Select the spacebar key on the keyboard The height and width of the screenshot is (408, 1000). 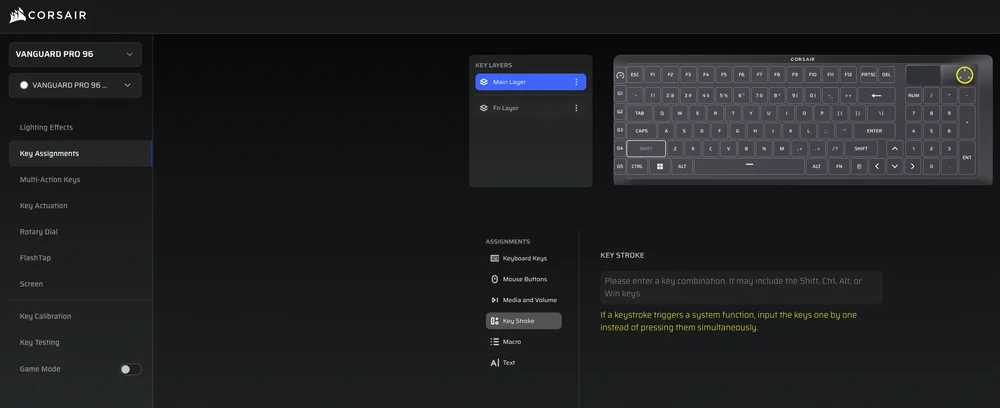(749, 166)
